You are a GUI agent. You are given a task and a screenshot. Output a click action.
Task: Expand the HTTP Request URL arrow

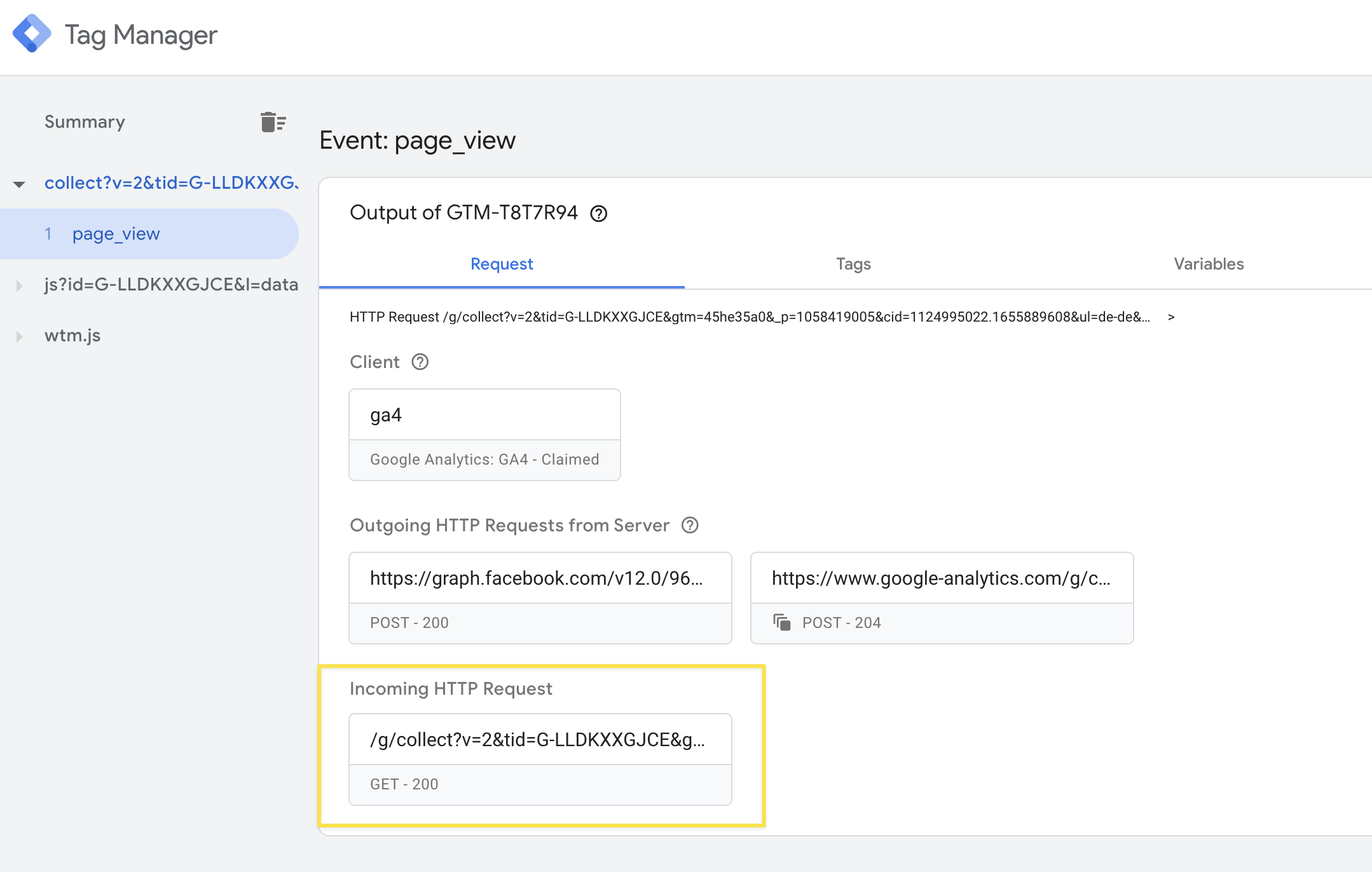point(1170,317)
